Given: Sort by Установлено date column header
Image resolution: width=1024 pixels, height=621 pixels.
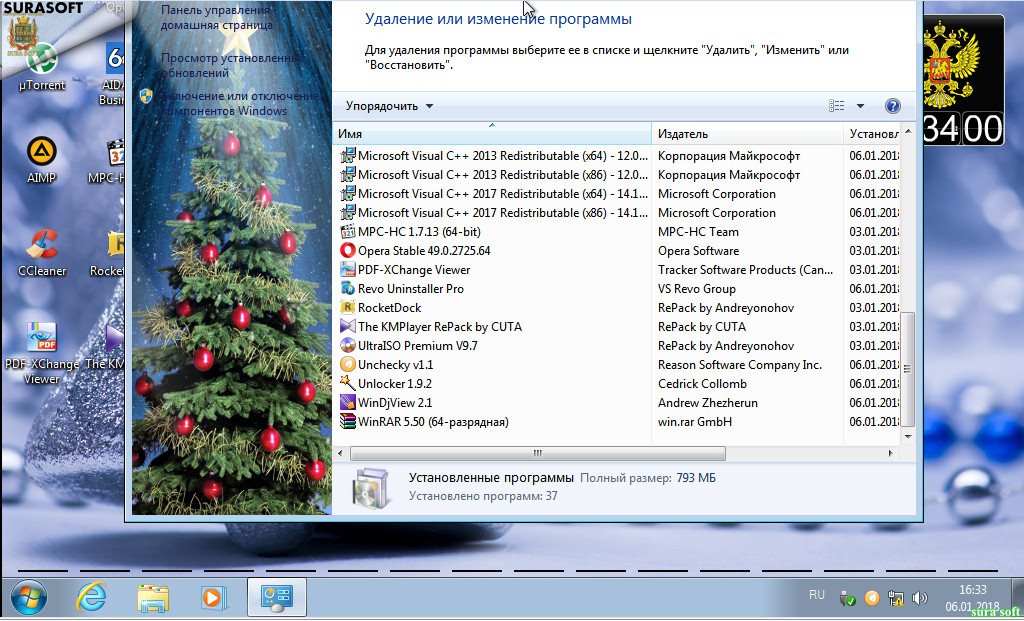Looking at the screenshot, I should tap(872, 134).
